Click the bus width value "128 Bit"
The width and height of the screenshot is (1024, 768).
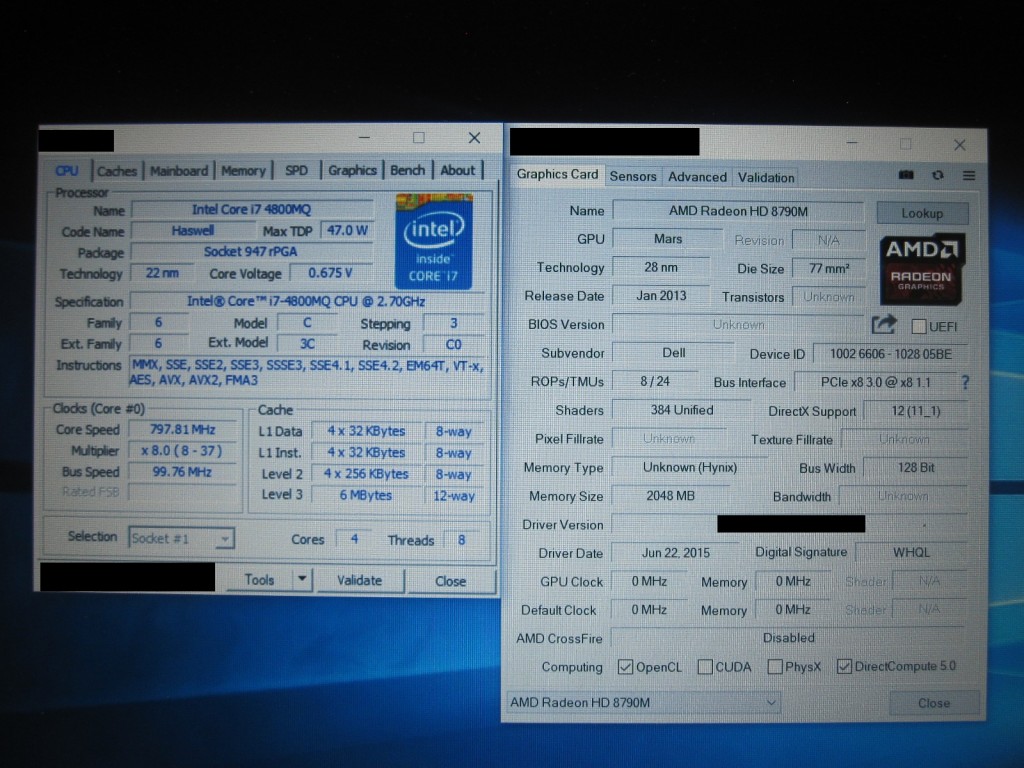[916, 468]
